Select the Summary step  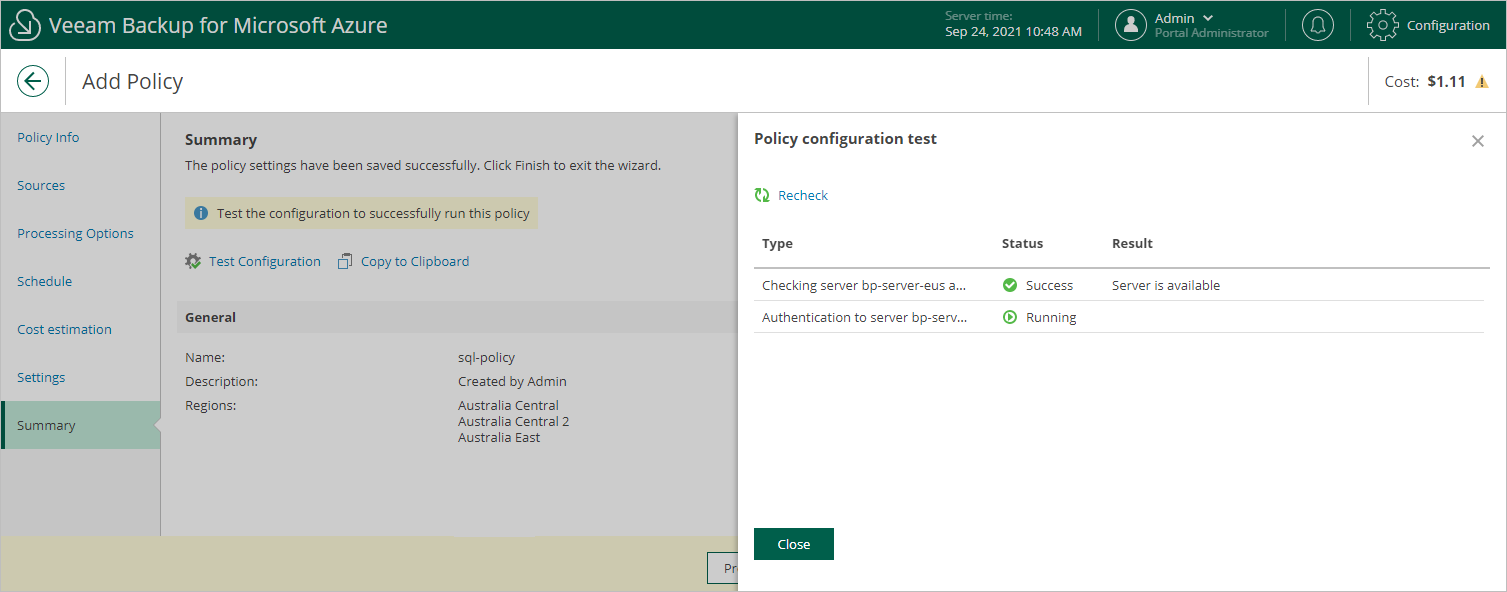point(80,425)
